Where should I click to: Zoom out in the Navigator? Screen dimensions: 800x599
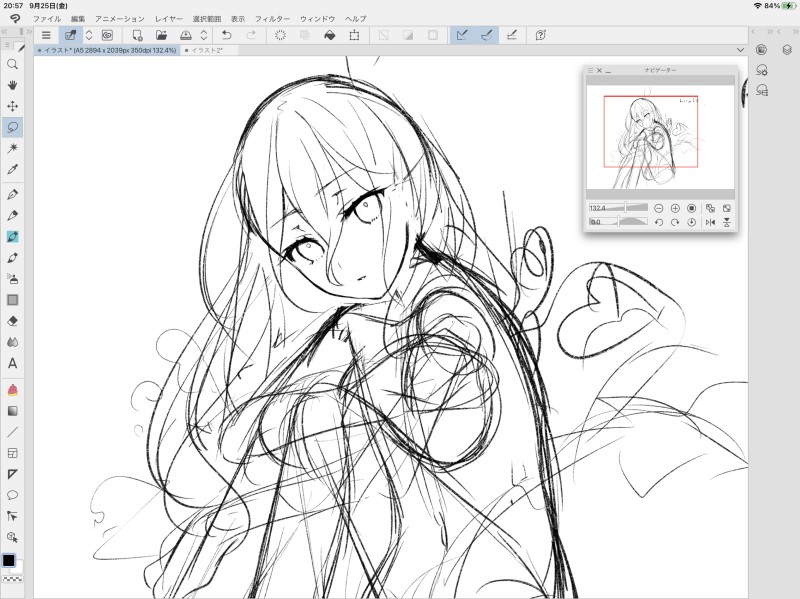pos(659,208)
